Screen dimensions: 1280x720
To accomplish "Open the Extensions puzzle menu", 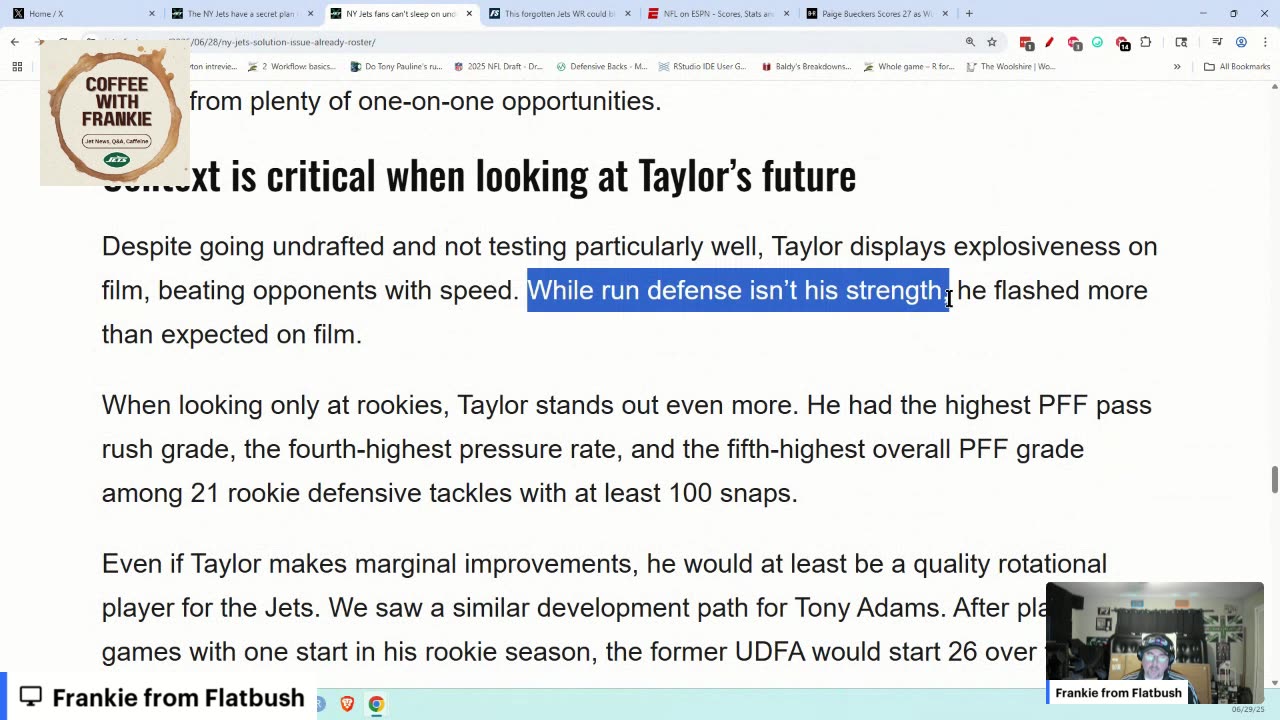I will coord(1146,42).
